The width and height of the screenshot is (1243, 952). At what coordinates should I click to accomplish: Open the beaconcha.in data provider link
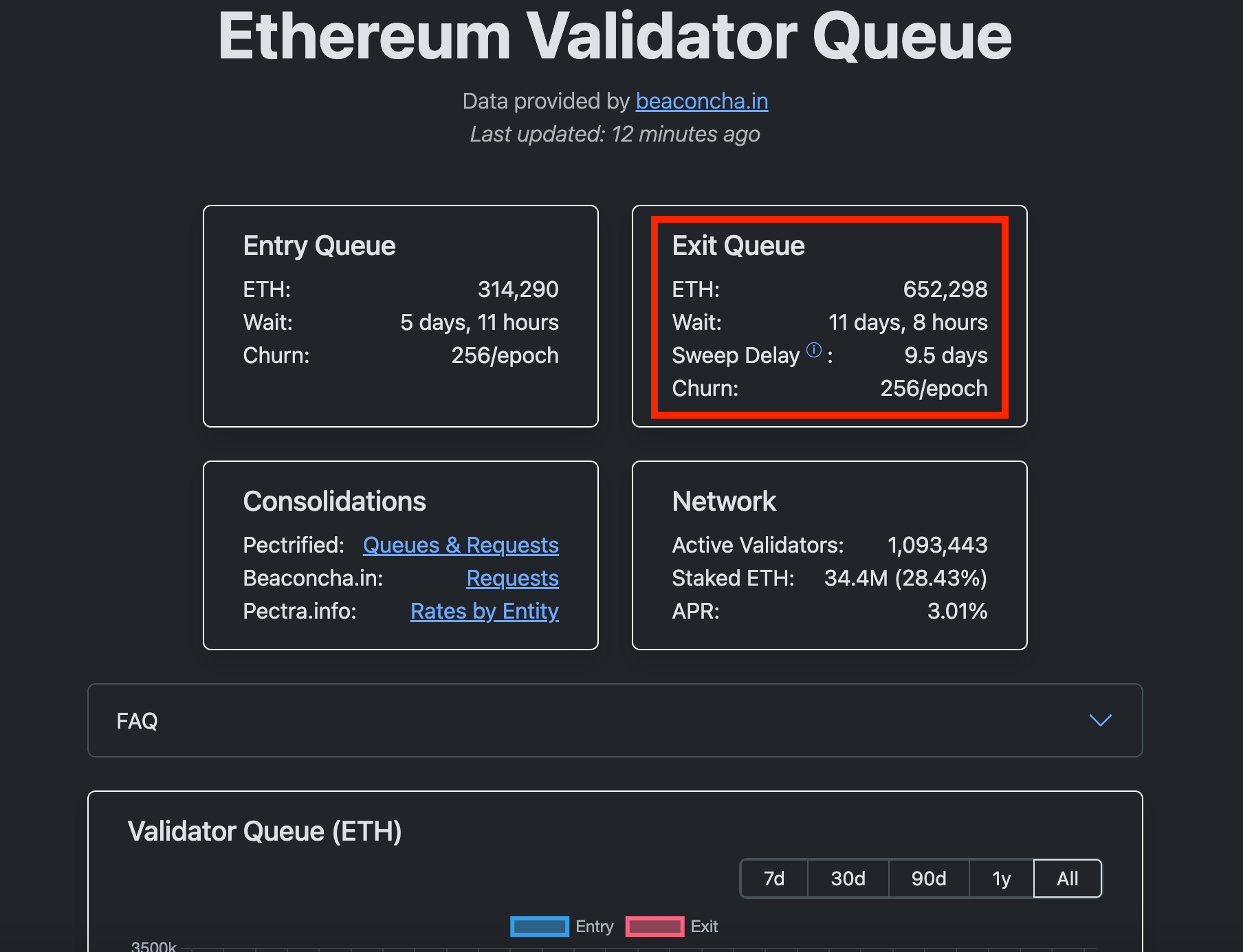tap(702, 101)
